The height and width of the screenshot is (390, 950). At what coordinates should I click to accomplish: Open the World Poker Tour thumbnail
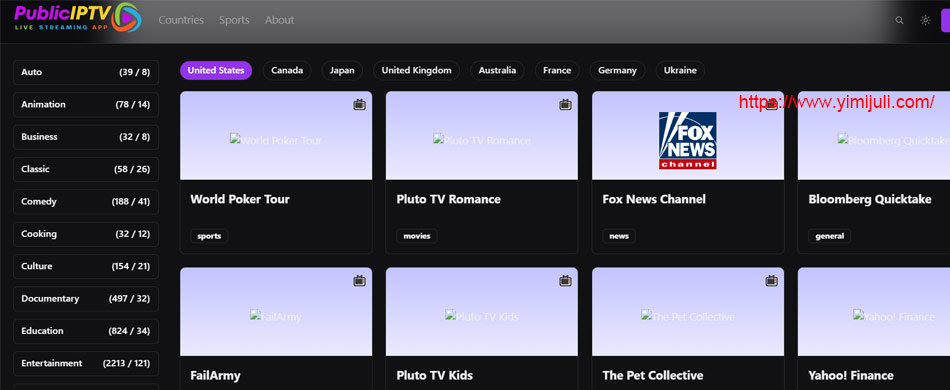pos(276,136)
